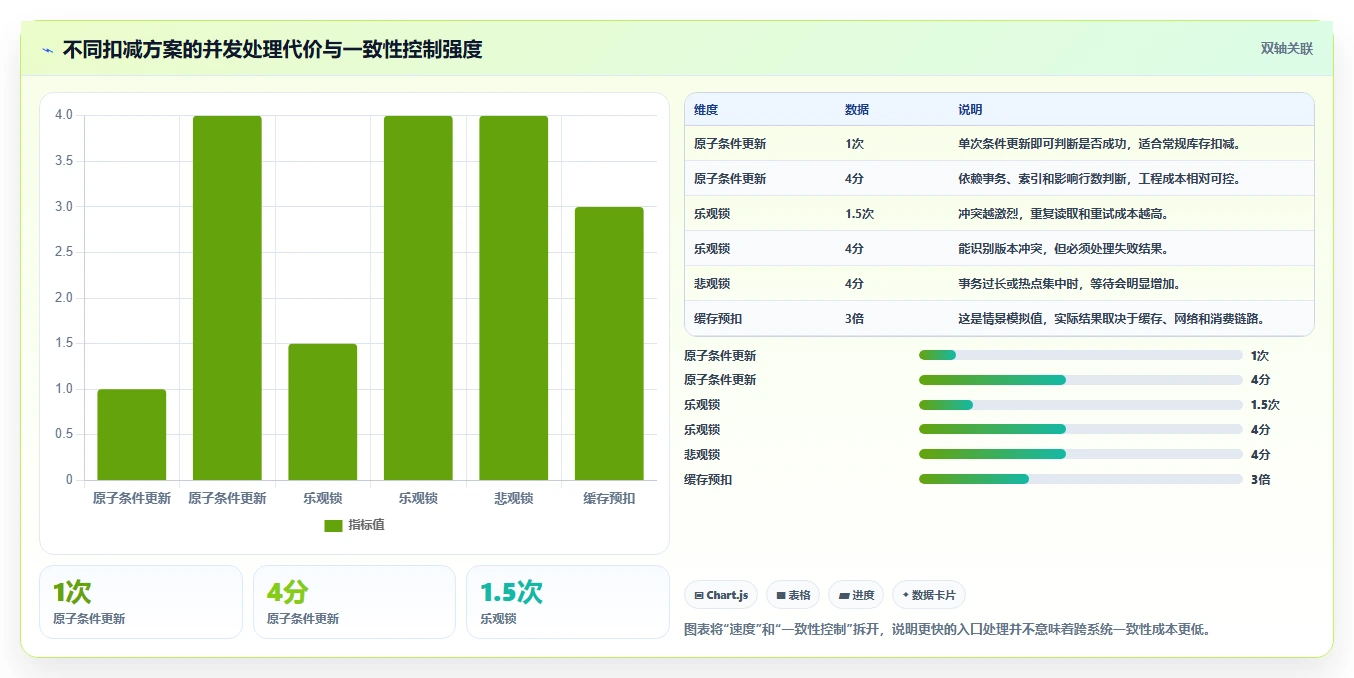Click the 乐观锁 progress bar showing 4分
This screenshot has height=678, width=1354.
click(x=1080, y=430)
